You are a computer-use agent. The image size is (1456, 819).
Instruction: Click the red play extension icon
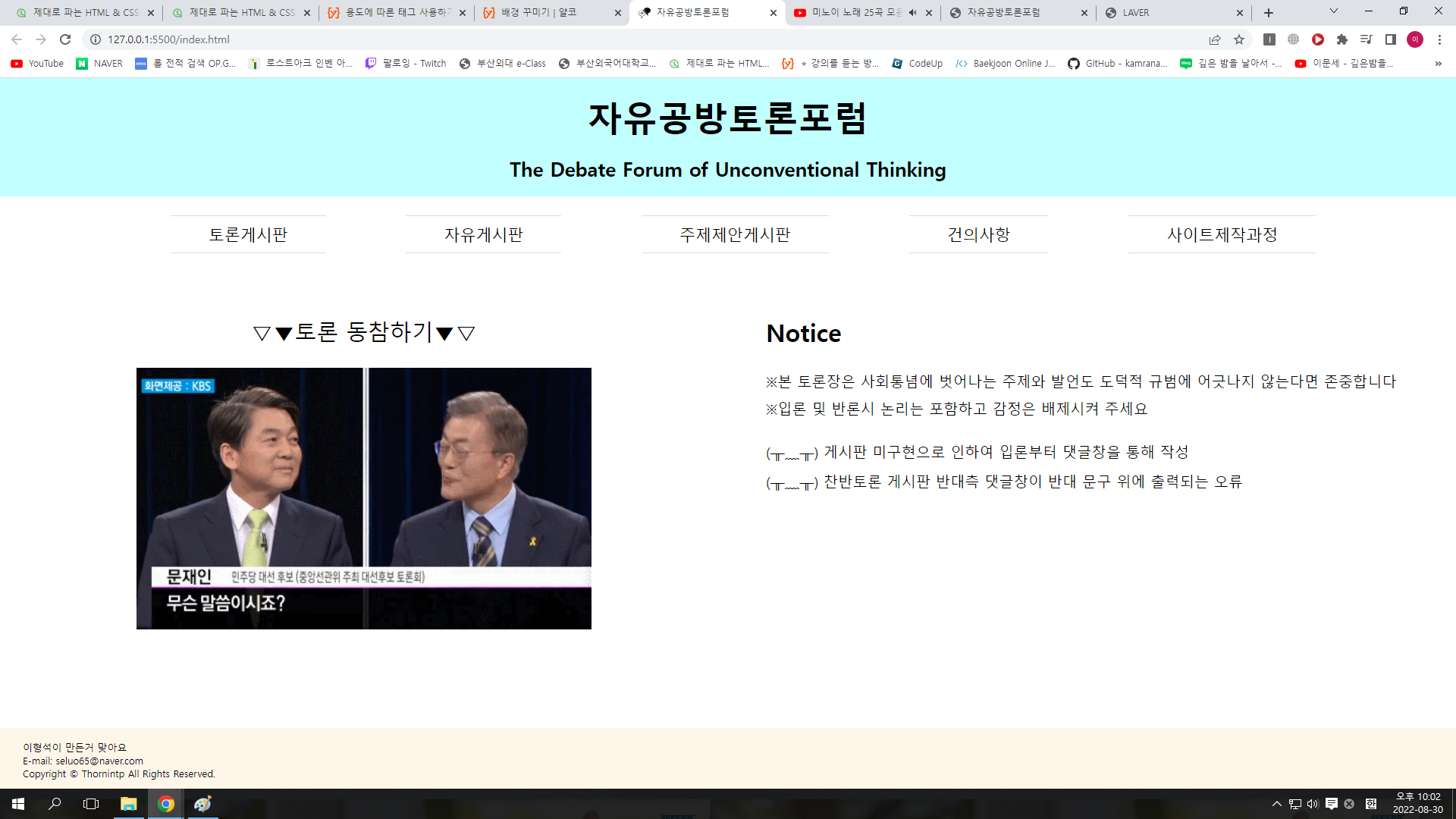click(1318, 39)
